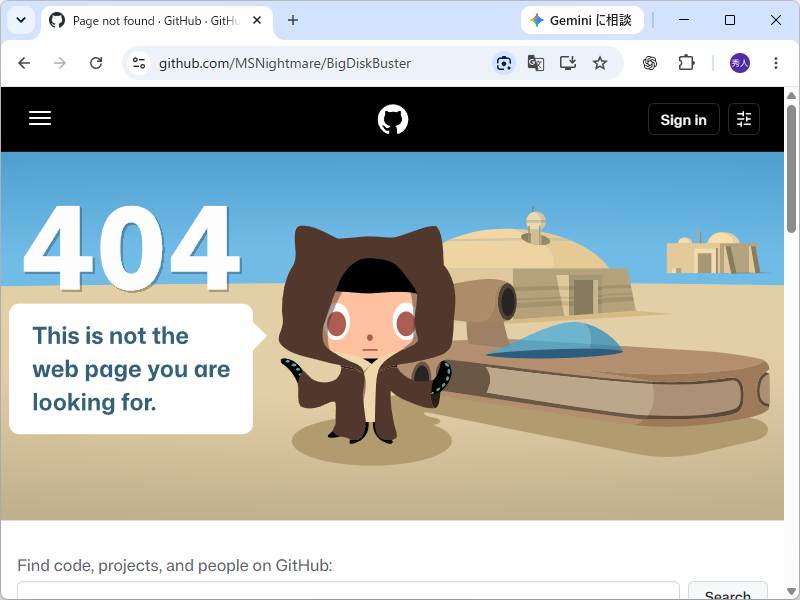Click the vertical scrollbar thumb
This screenshot has width=800, height=600.
point(792,168)
